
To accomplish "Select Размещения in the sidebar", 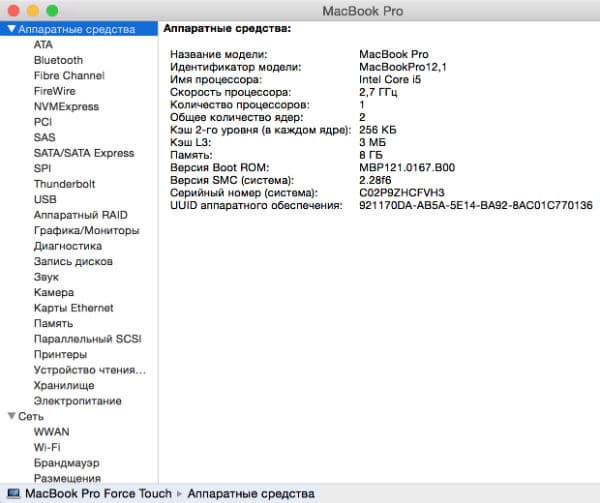I will tap(67, 478).
